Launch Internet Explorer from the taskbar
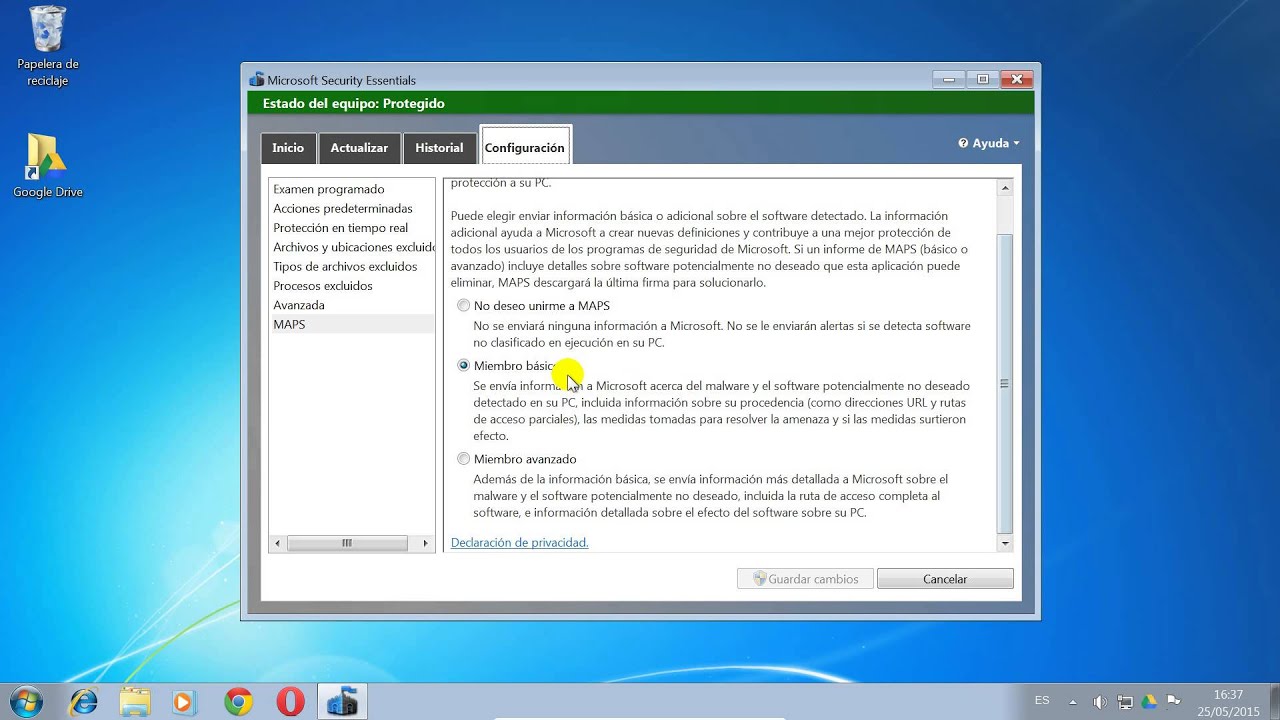 click(x=84, y=702)
